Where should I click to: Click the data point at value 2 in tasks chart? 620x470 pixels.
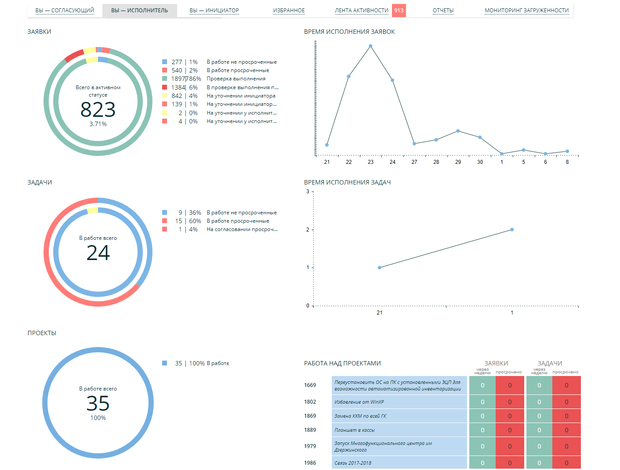[x=512, y=229]
